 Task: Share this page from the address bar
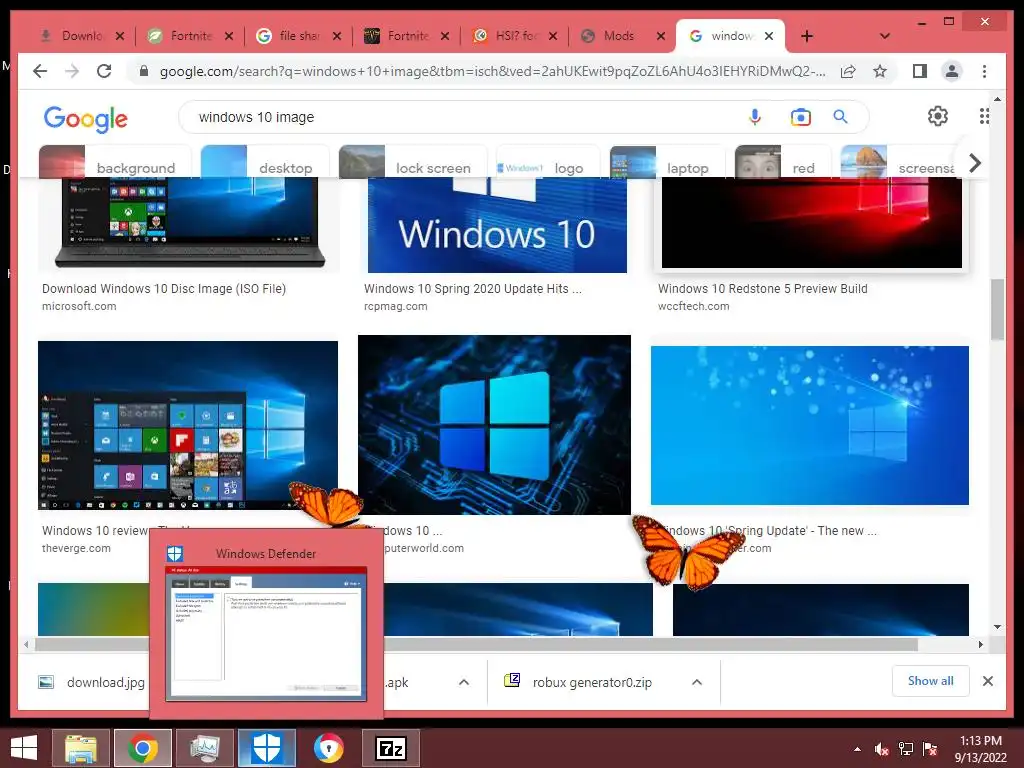[848, 71]
